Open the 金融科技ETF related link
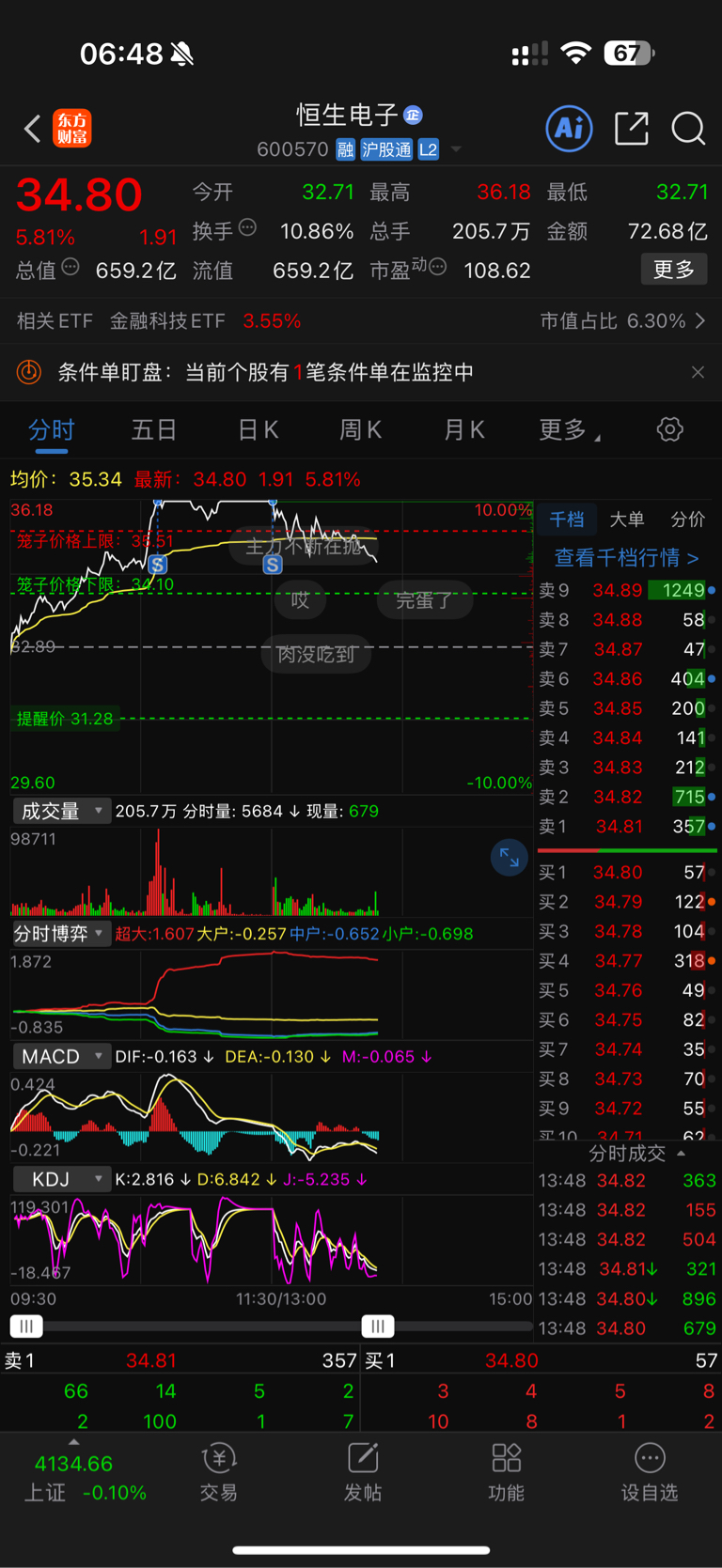 coord(167,321)
